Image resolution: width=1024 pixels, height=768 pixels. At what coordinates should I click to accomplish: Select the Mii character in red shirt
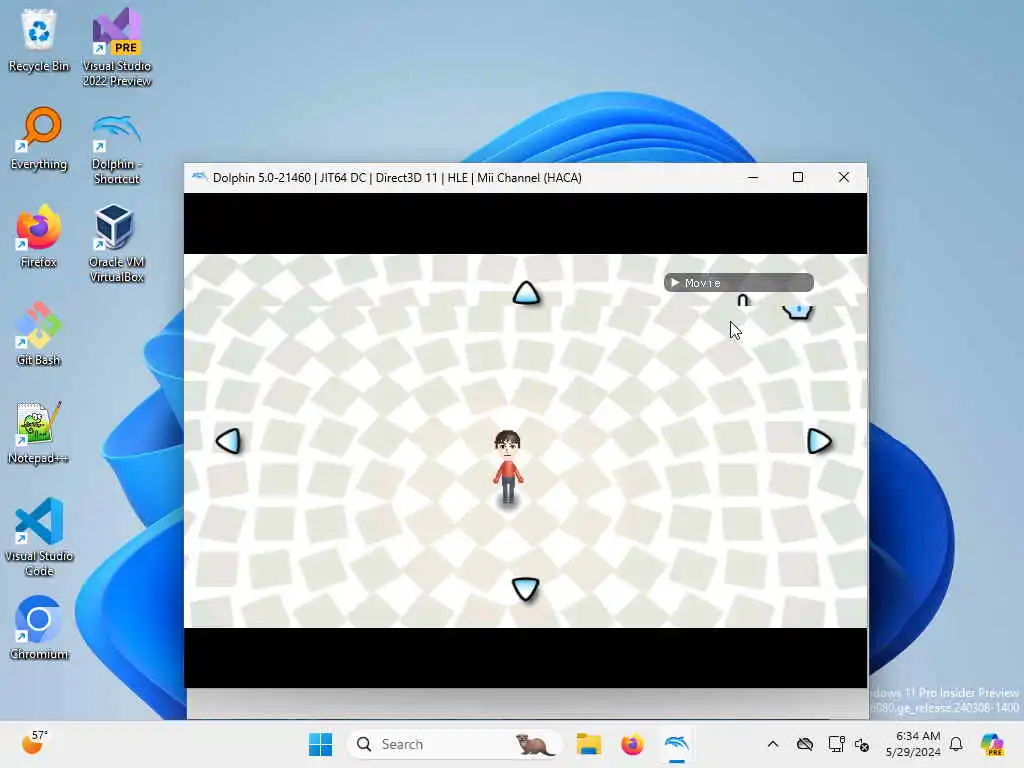pos(507,467)
